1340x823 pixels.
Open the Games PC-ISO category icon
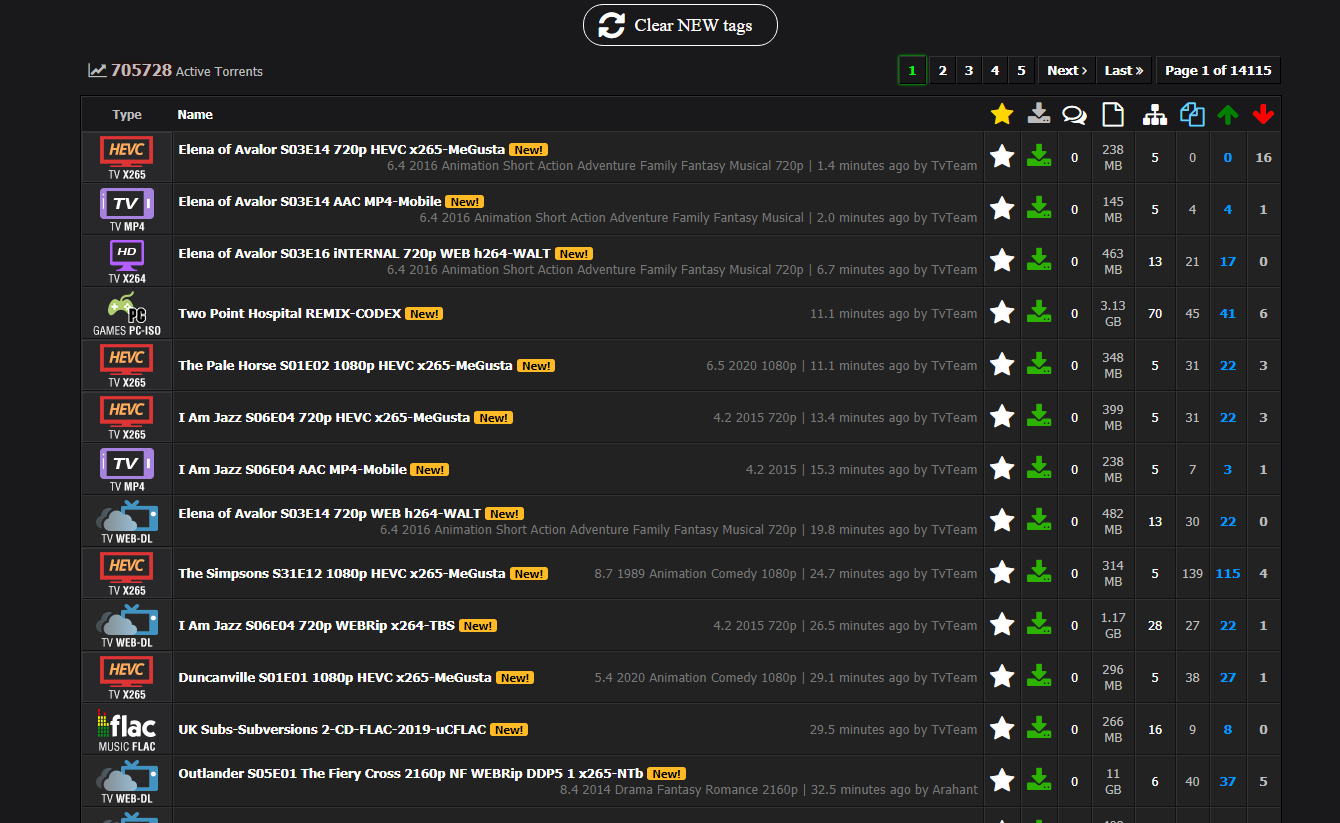[127, 314]
